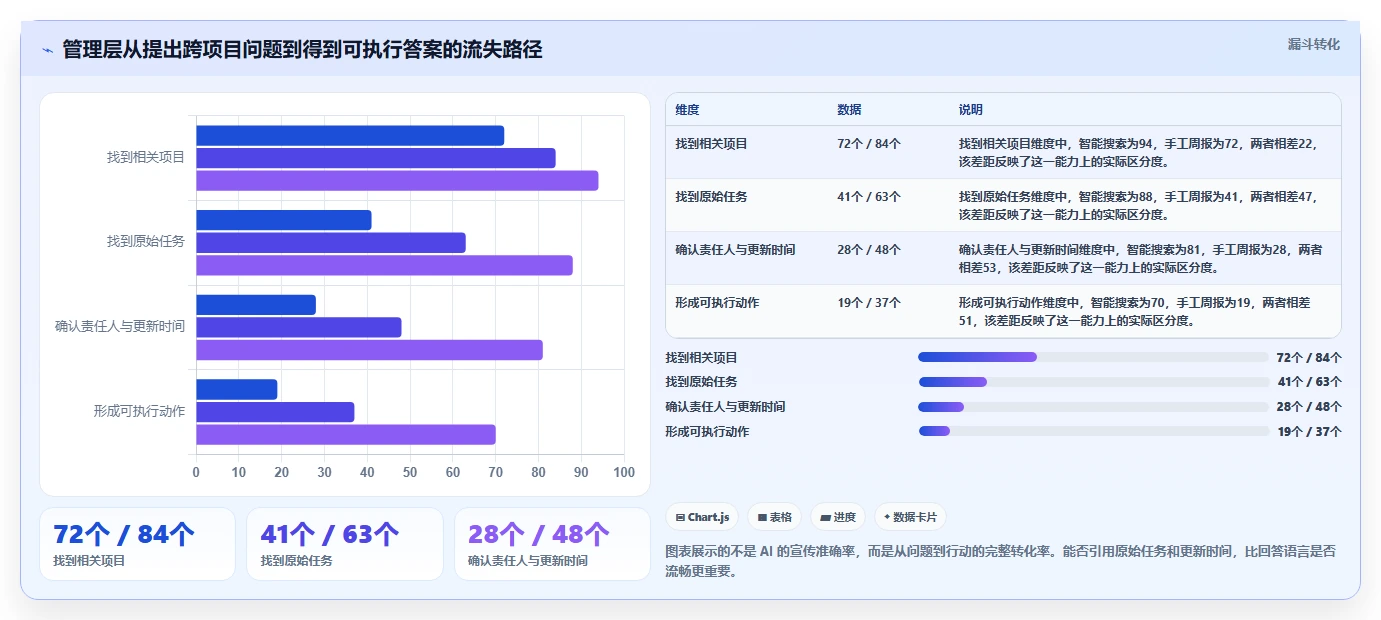Click the dashboard title about 流失路径

coord(302,50)
